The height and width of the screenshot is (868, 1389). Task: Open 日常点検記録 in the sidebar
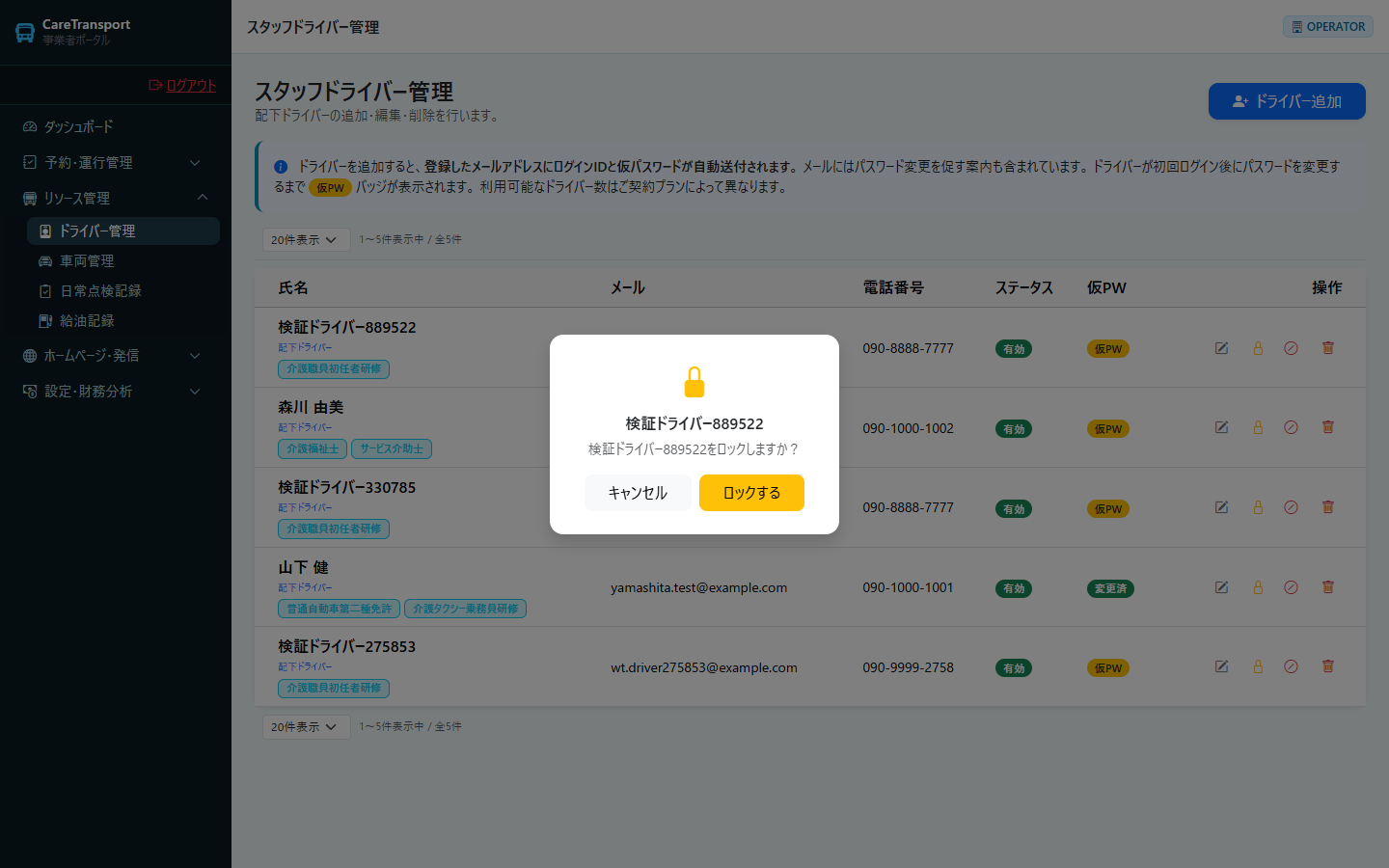pyautogui.click(x=123, y=290)
